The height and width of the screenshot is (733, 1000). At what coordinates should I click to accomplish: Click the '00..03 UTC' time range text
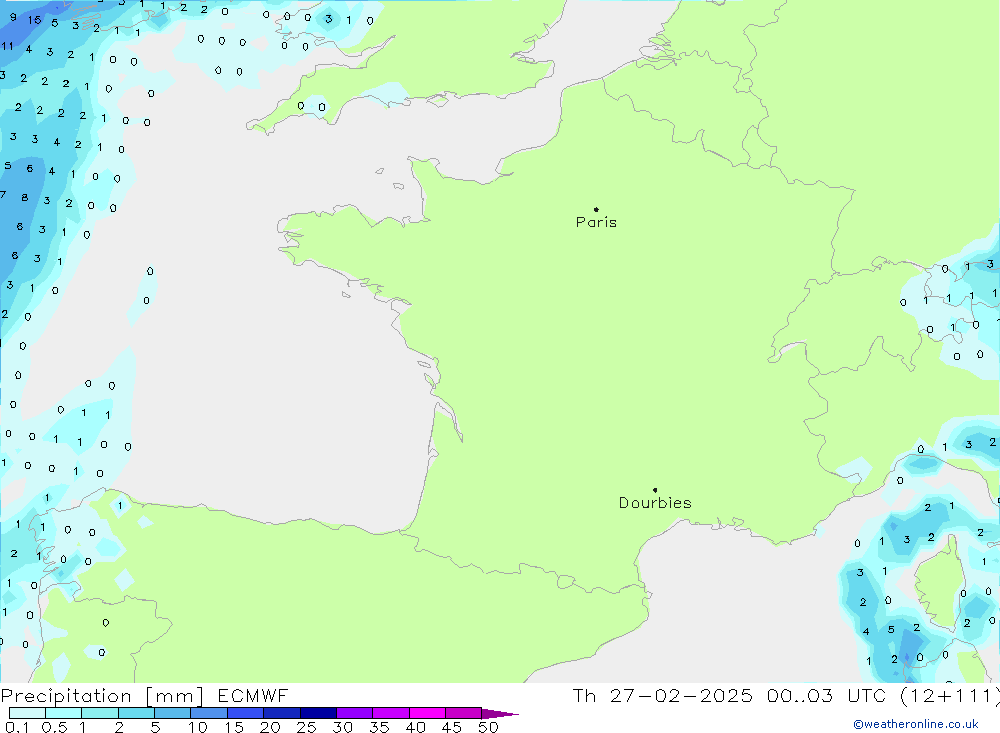click(827, 695)
